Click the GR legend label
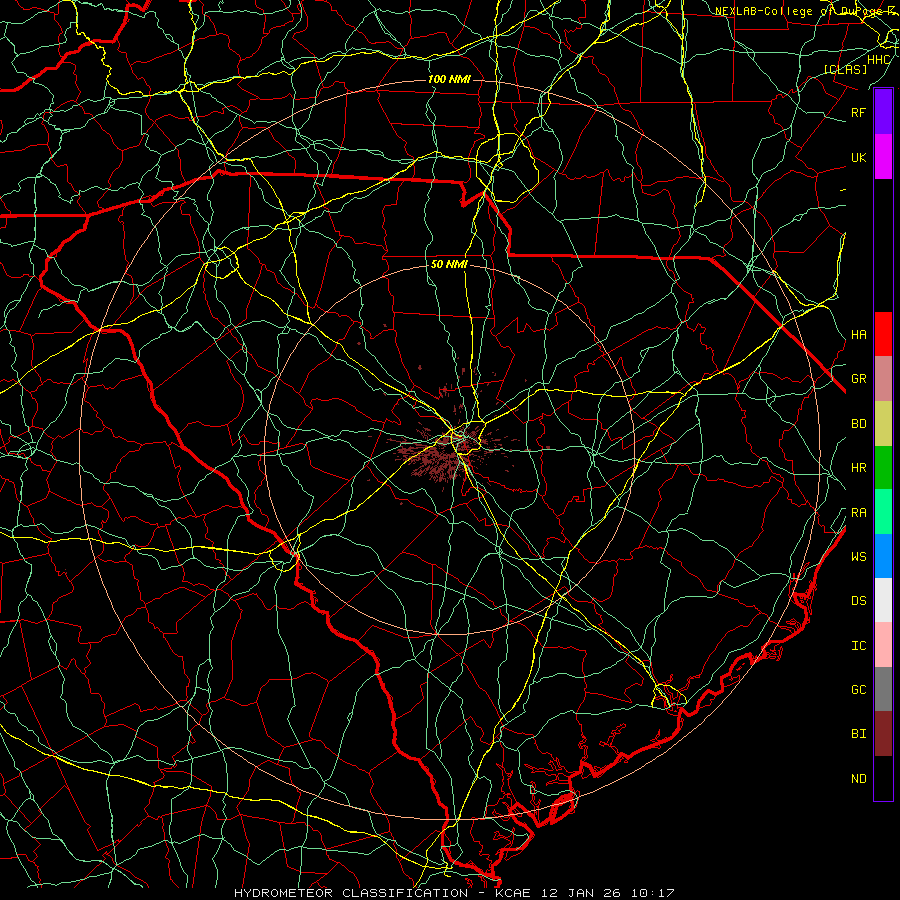This screenshot has width=900, height=900. [858, 379]
